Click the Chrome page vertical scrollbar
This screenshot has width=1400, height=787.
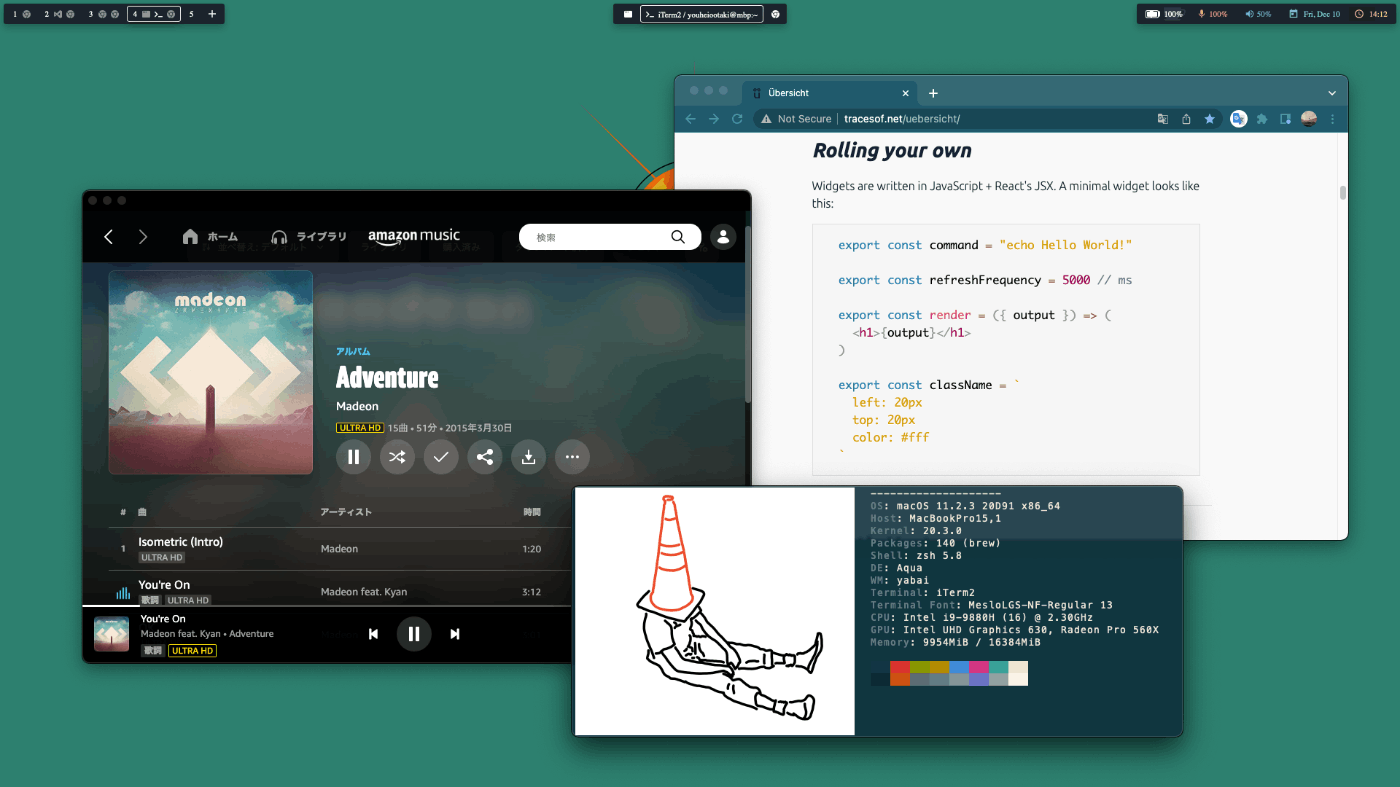pyautogui.click(x=1343, y=193)
